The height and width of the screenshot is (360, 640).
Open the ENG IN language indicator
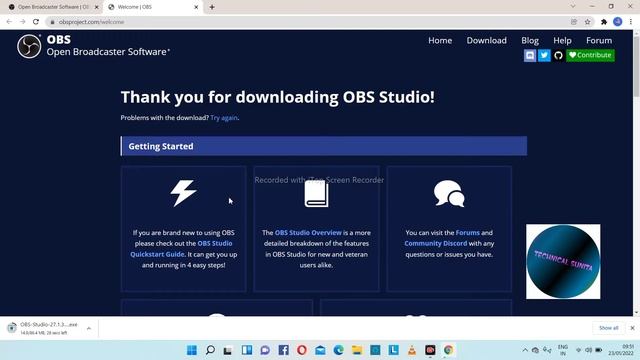[x=563, y=350]
